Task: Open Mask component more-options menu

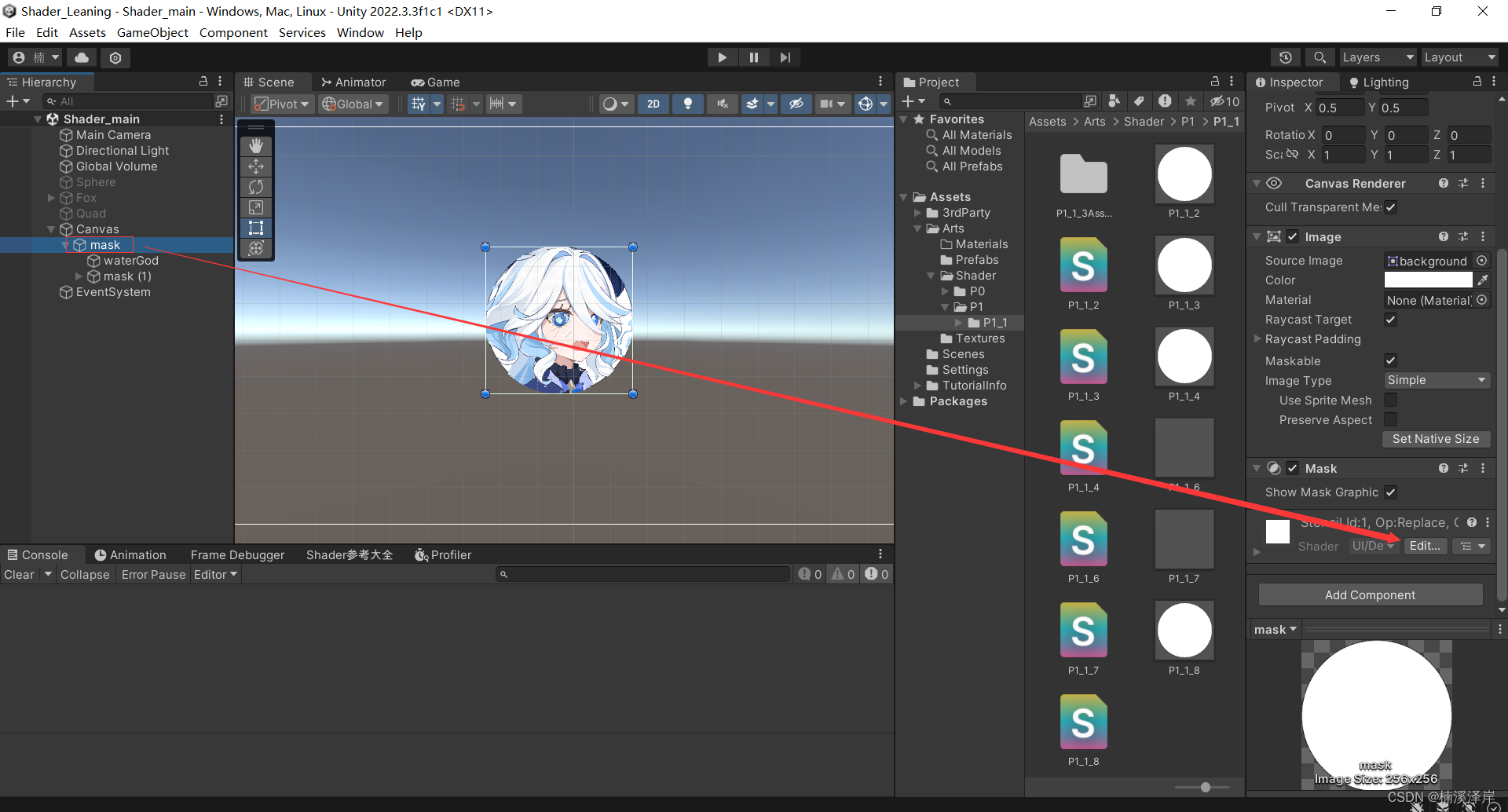Action: [1483, 468]
